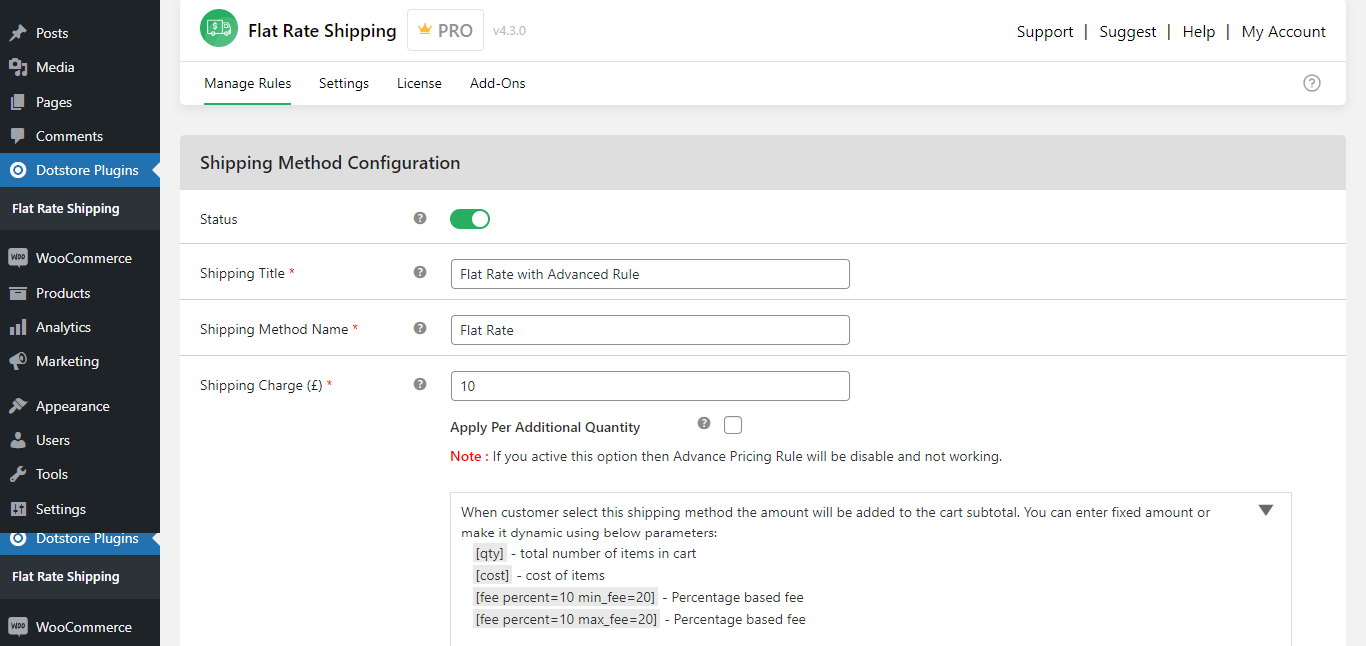Click the Status help tooltip icon
This screenshot has width=1366, height=646.
tap(420, 218)
